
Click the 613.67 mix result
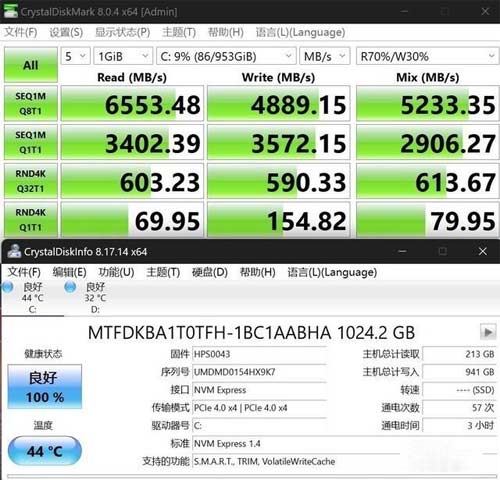(428, 181)
